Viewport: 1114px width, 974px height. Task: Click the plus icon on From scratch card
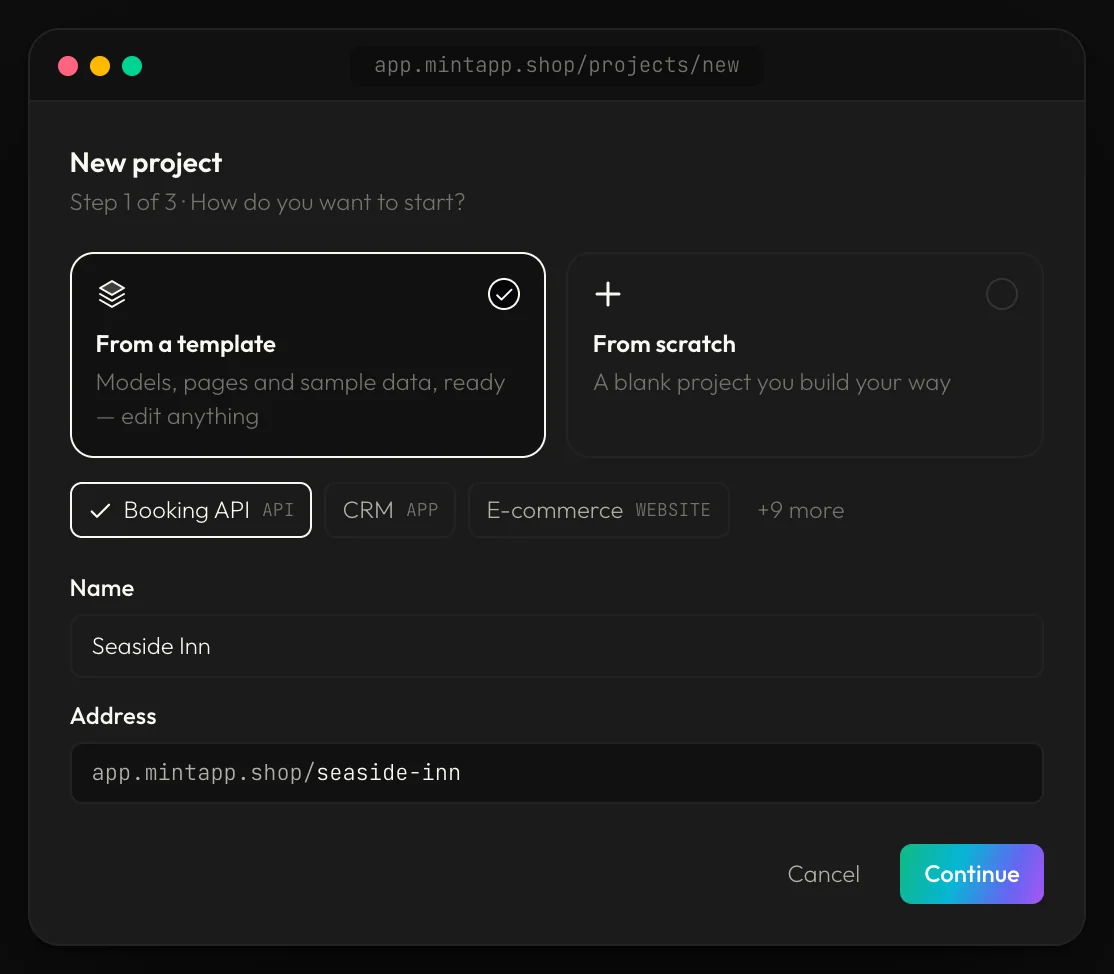(607, 294)
